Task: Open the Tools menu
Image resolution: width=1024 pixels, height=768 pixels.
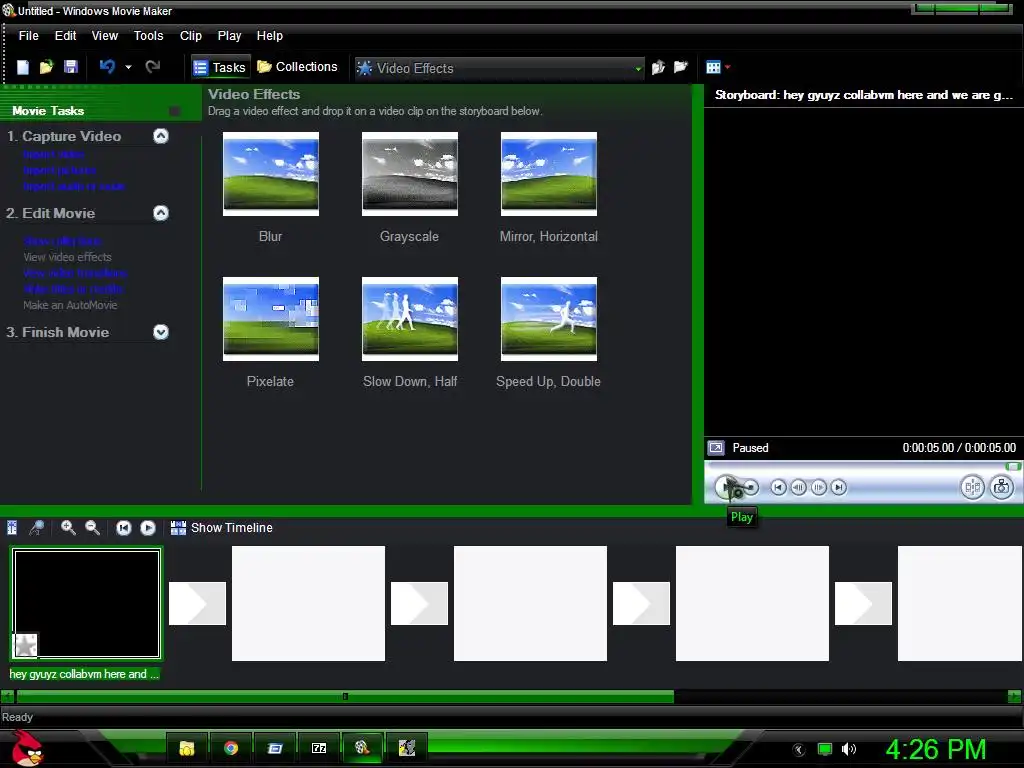Action: pos(148,36)
